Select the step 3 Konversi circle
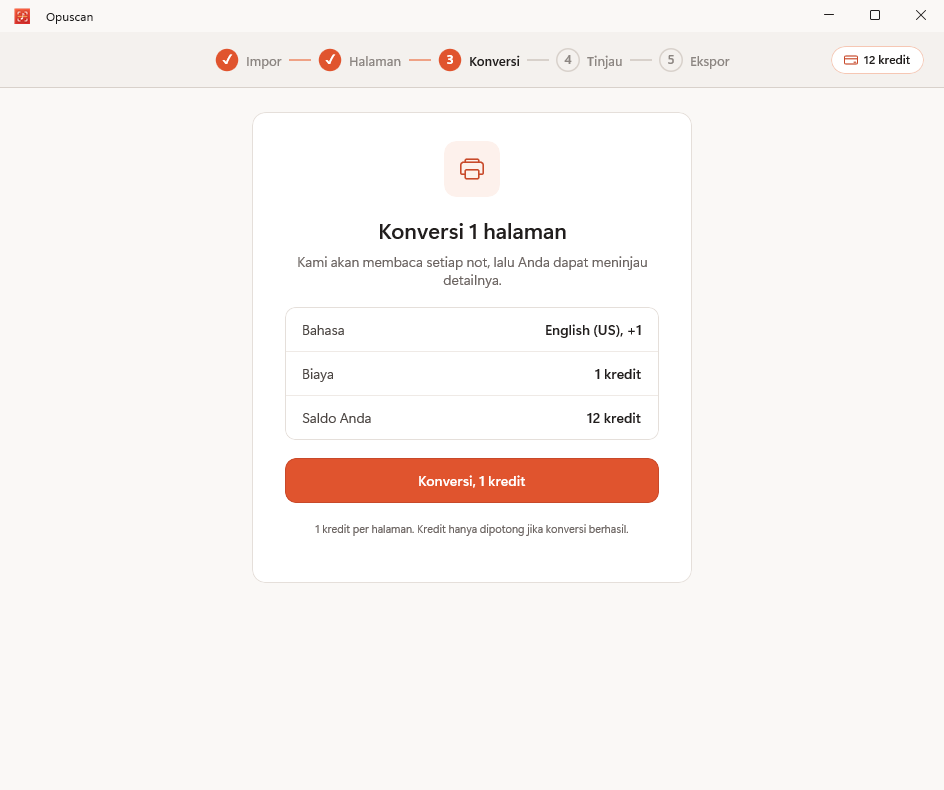 click(450, 60)
